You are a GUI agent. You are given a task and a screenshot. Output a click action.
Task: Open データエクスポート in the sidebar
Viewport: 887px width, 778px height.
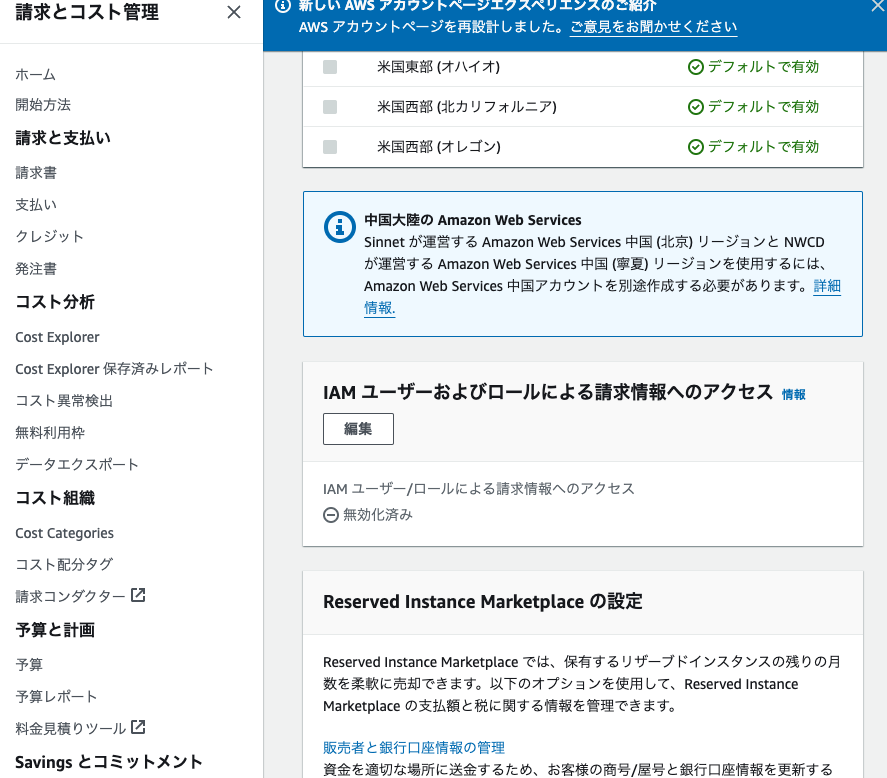tap(77, 464)
